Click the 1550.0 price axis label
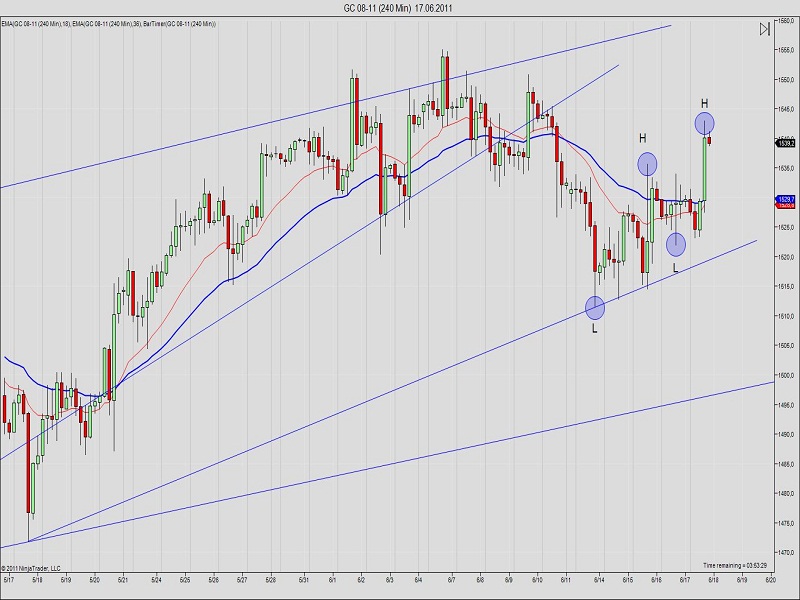The width and height of the screenshot is (800, 600). pyautogui.click(x=786, y=80)
